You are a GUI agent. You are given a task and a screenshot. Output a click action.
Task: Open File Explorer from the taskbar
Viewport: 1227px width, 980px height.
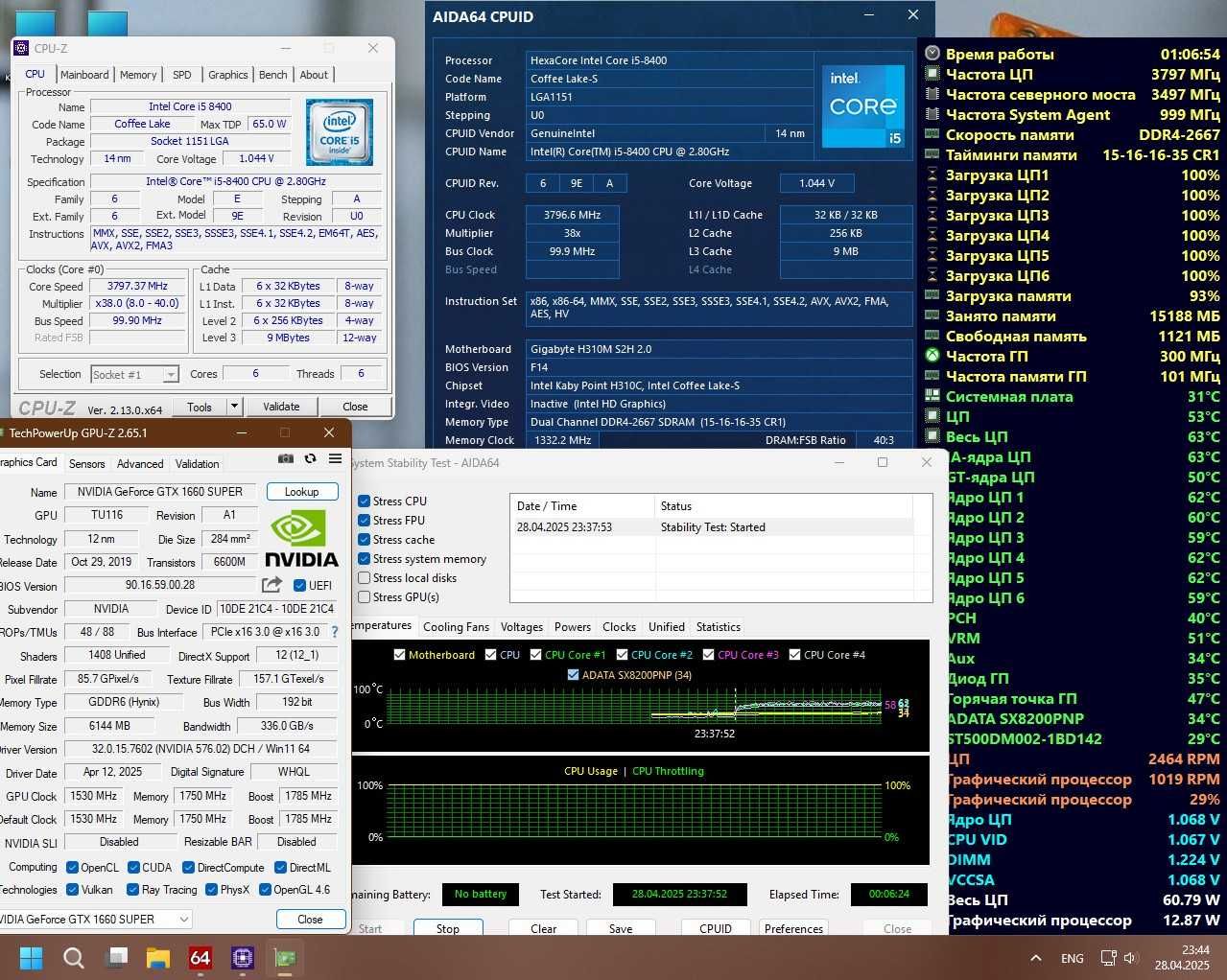(x=158, y=957)
